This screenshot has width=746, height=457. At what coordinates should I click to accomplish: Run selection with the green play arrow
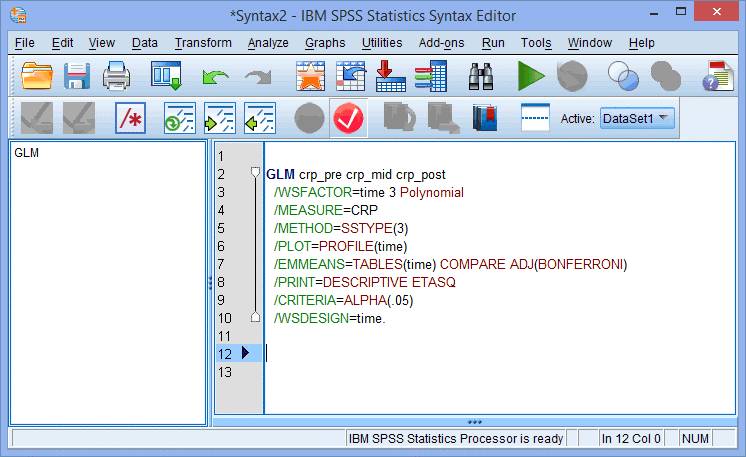(530, 76)
